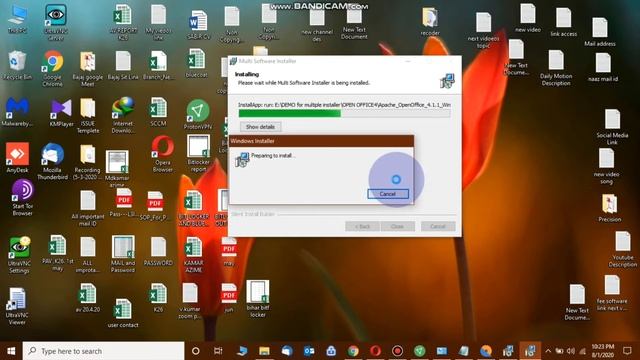Select the Daily Motion Description file
The height and width of the screenshot is (360, 640).
point(556,68)
